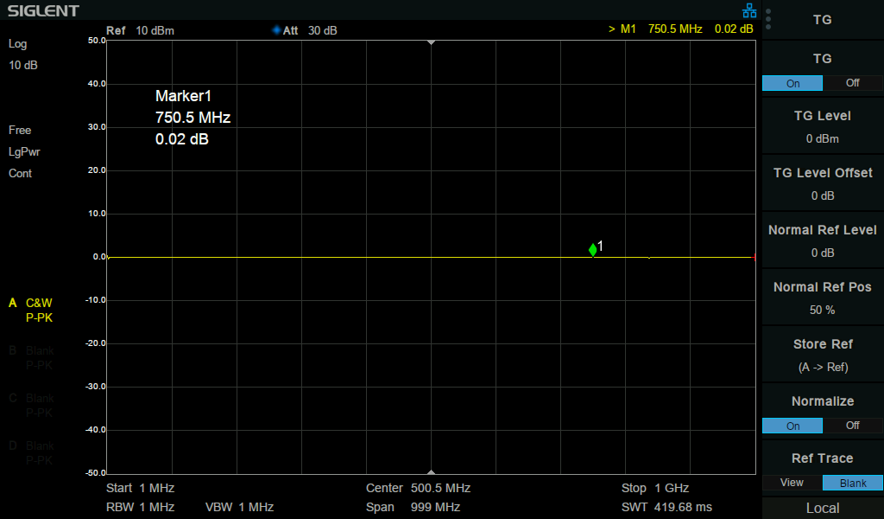Click the Stop 1 GHz label
884x519 pixels.
pyautogui.click(x=655, y=488)
